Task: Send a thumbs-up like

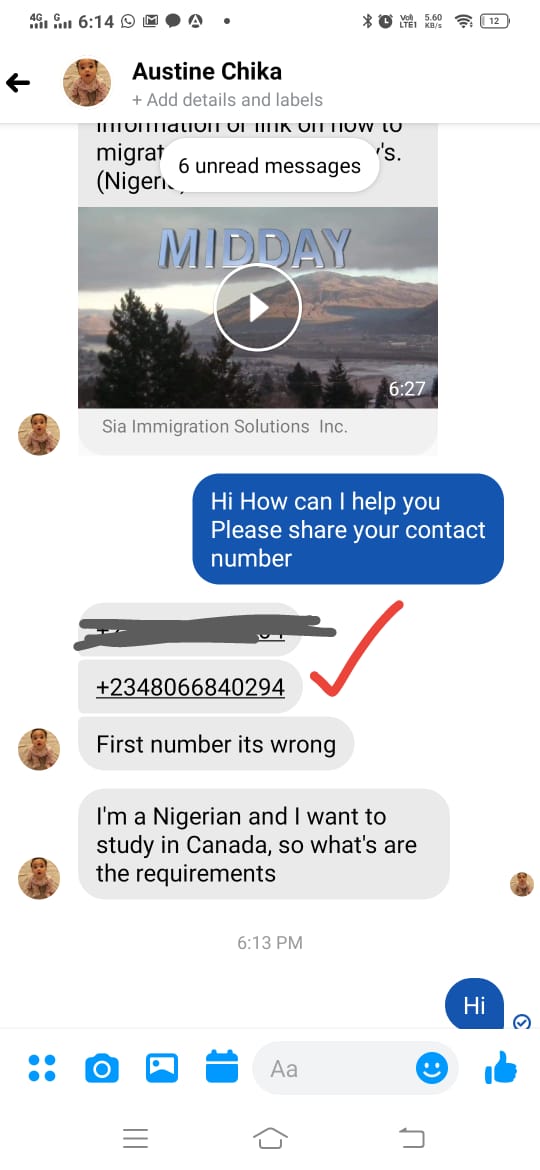Action: point(500,1067)
